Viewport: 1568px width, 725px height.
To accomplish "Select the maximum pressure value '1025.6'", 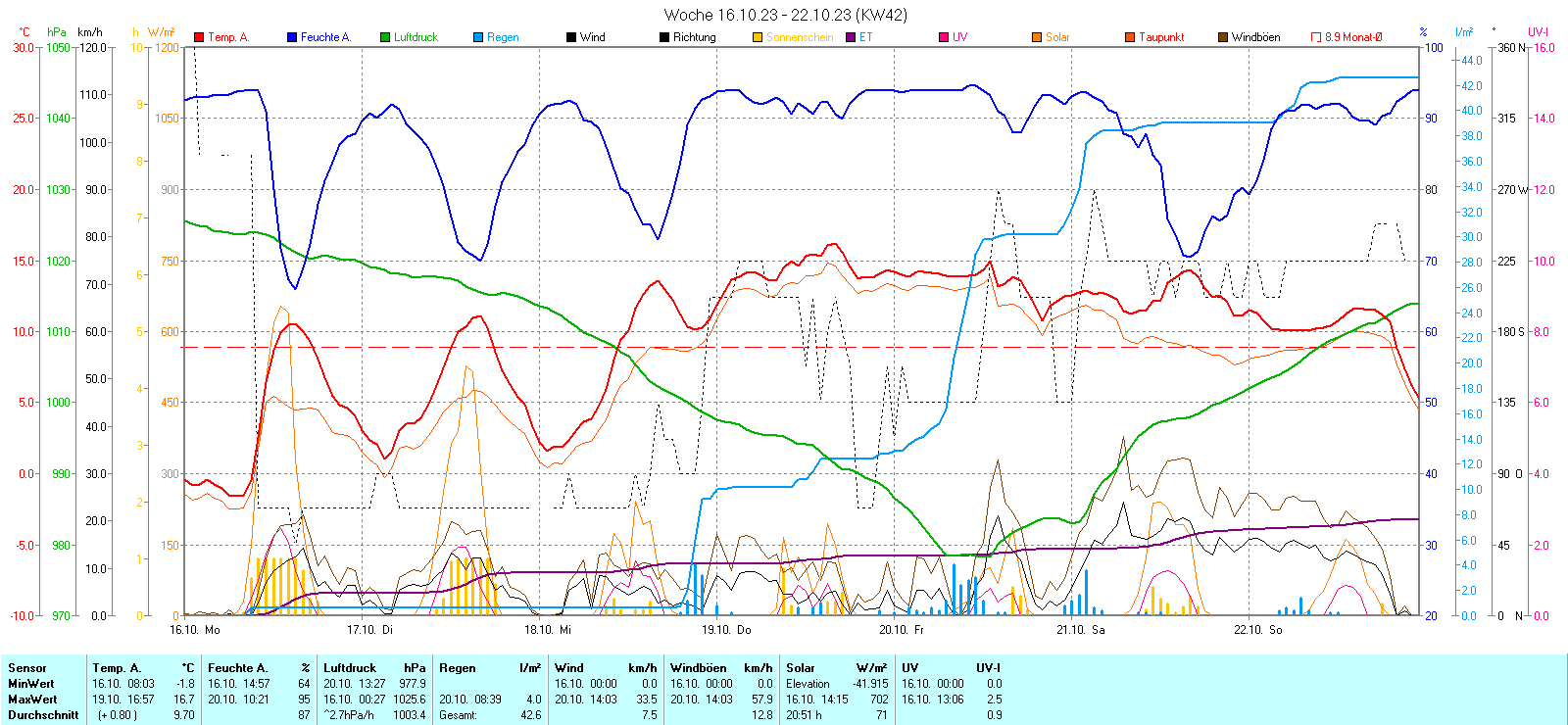I will point(410,700).
